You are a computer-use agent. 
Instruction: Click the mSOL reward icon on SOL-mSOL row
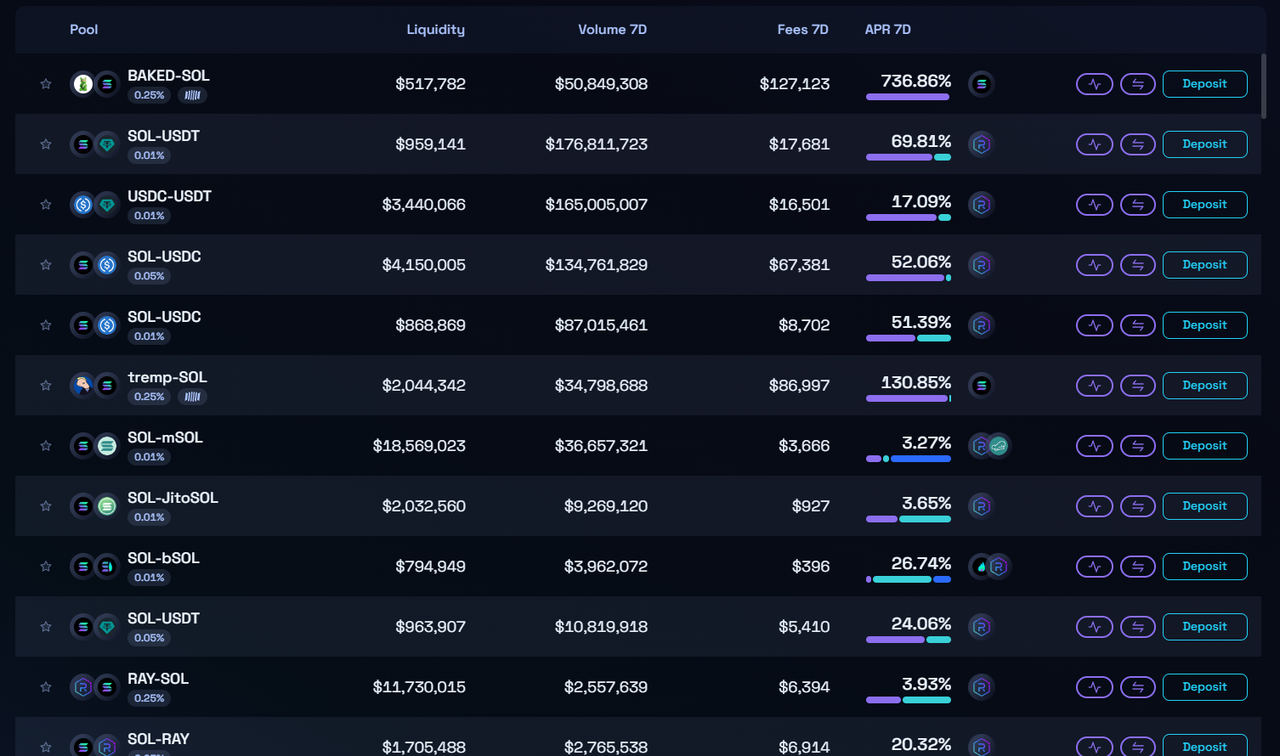(998, 445)
